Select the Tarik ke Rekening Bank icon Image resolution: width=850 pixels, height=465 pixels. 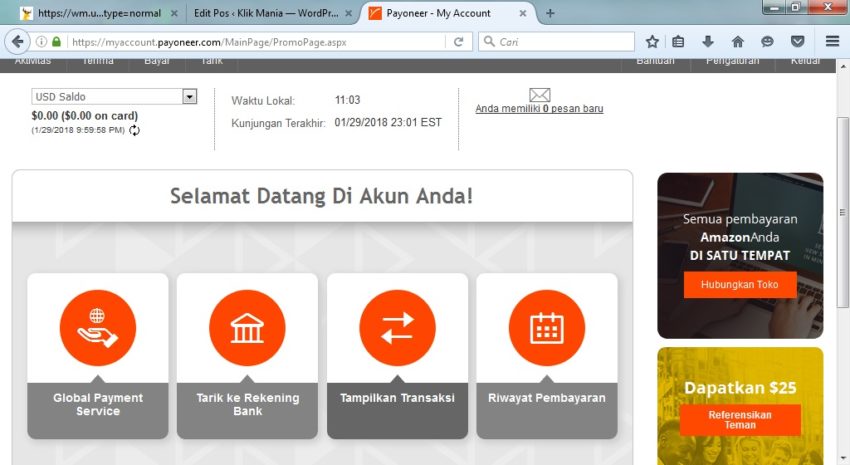pyautogui.click(x=247, y=328)
